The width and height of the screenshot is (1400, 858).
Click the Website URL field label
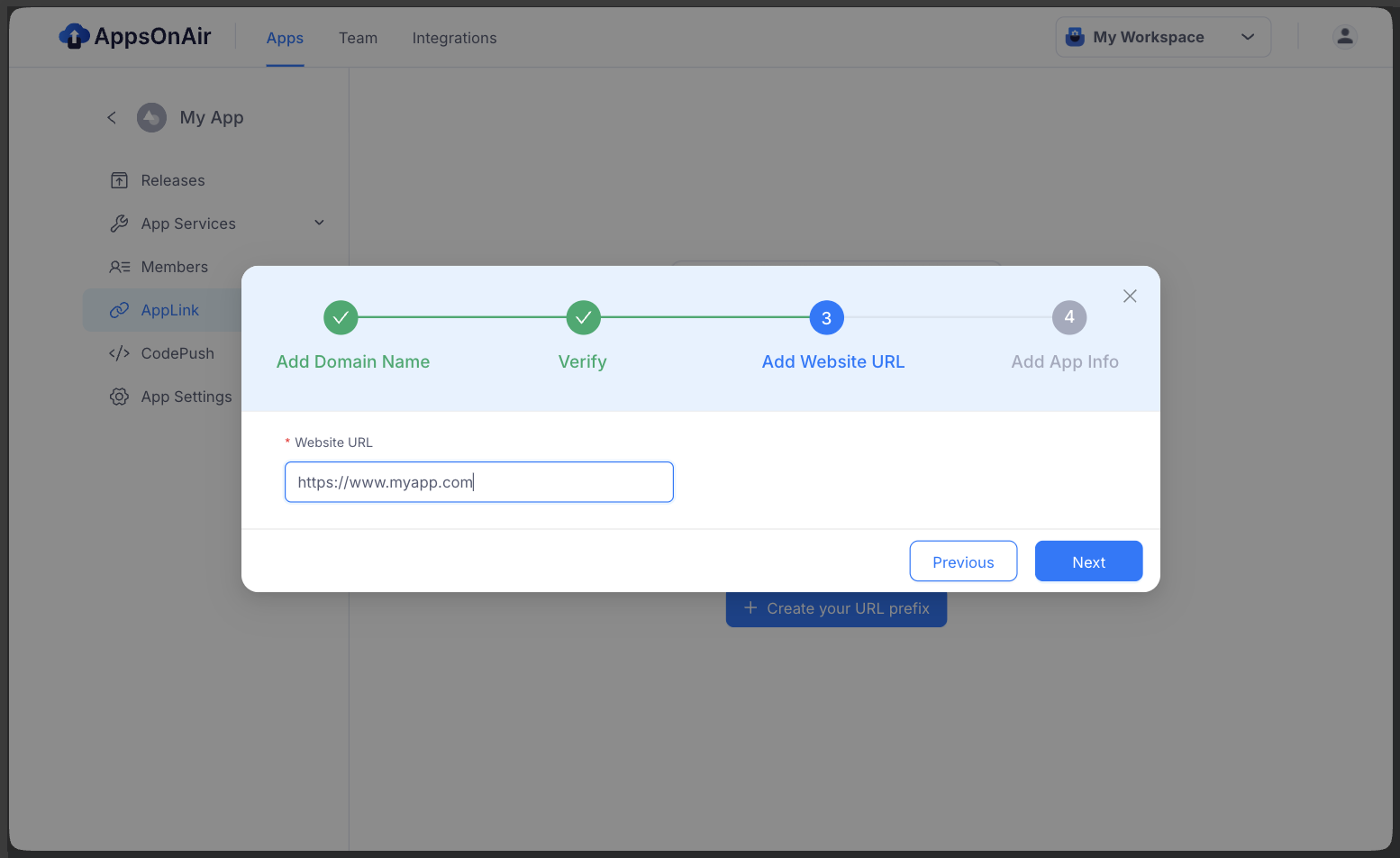333,443
